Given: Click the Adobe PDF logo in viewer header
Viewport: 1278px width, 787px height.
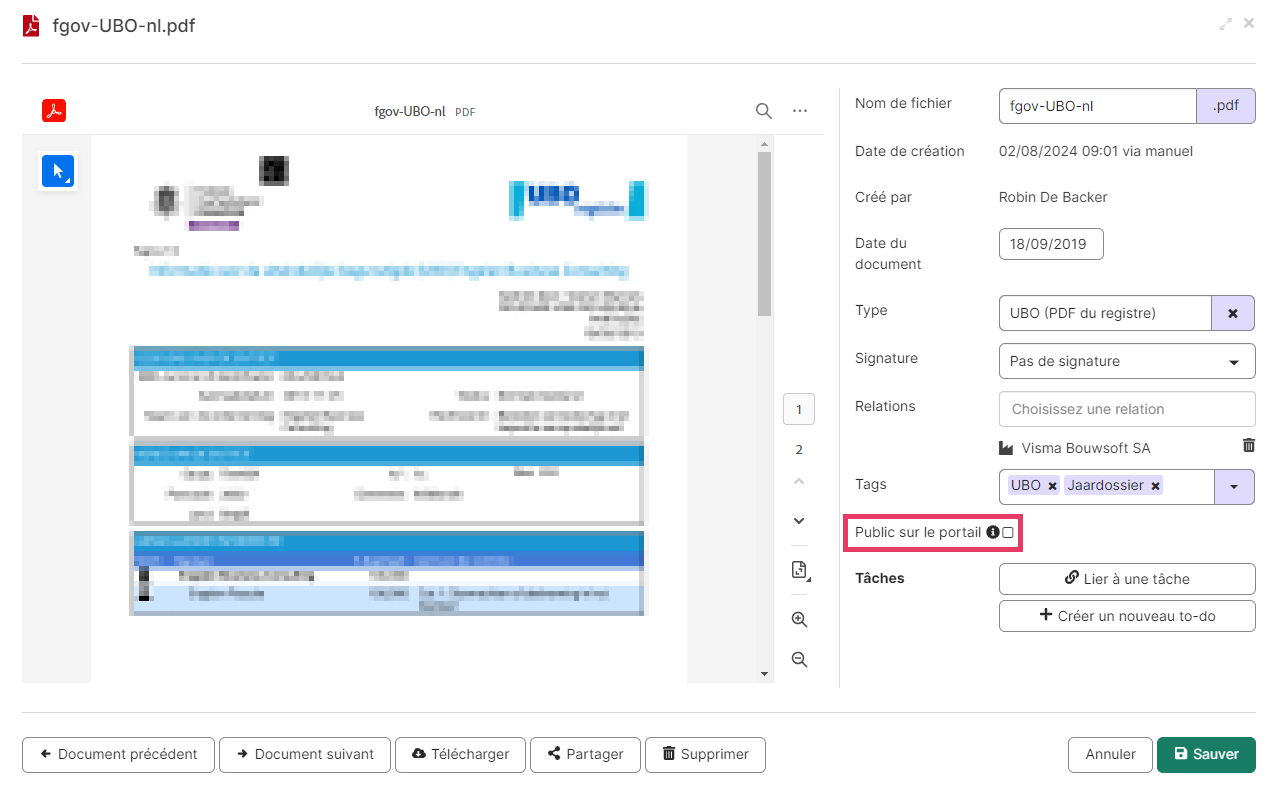Looking at the screenshot, I should (54, 111).
